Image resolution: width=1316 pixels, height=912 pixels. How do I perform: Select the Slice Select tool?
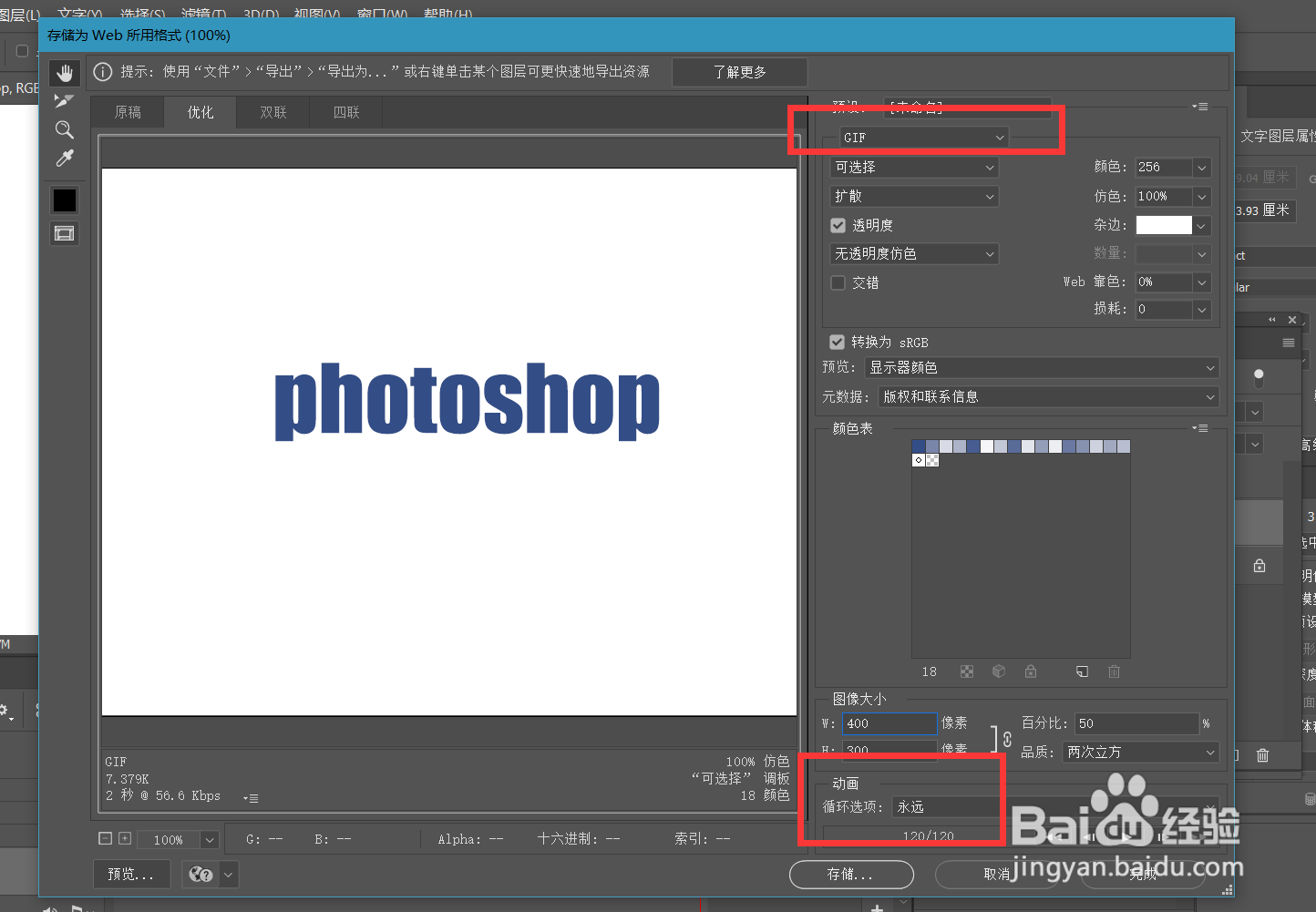click(x=64, y=101)
